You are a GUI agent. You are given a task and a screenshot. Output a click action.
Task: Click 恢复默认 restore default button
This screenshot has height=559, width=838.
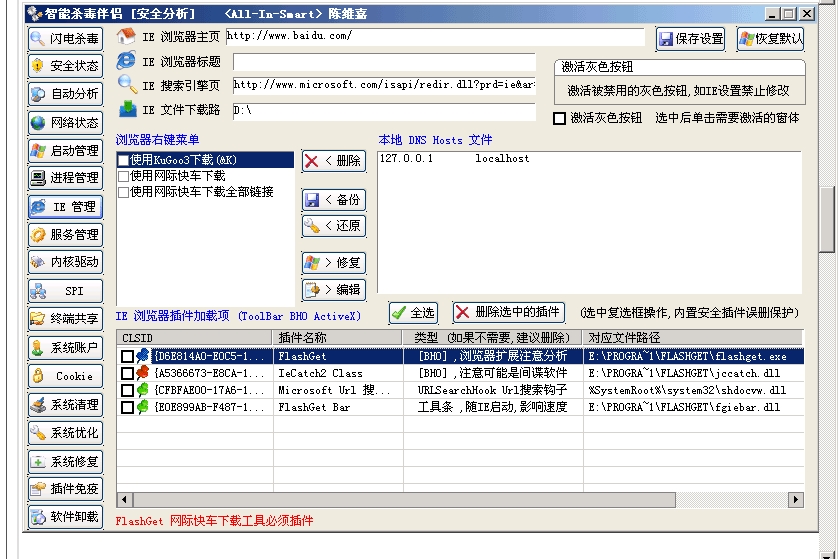pyautogui.click(x=770, y=39)
